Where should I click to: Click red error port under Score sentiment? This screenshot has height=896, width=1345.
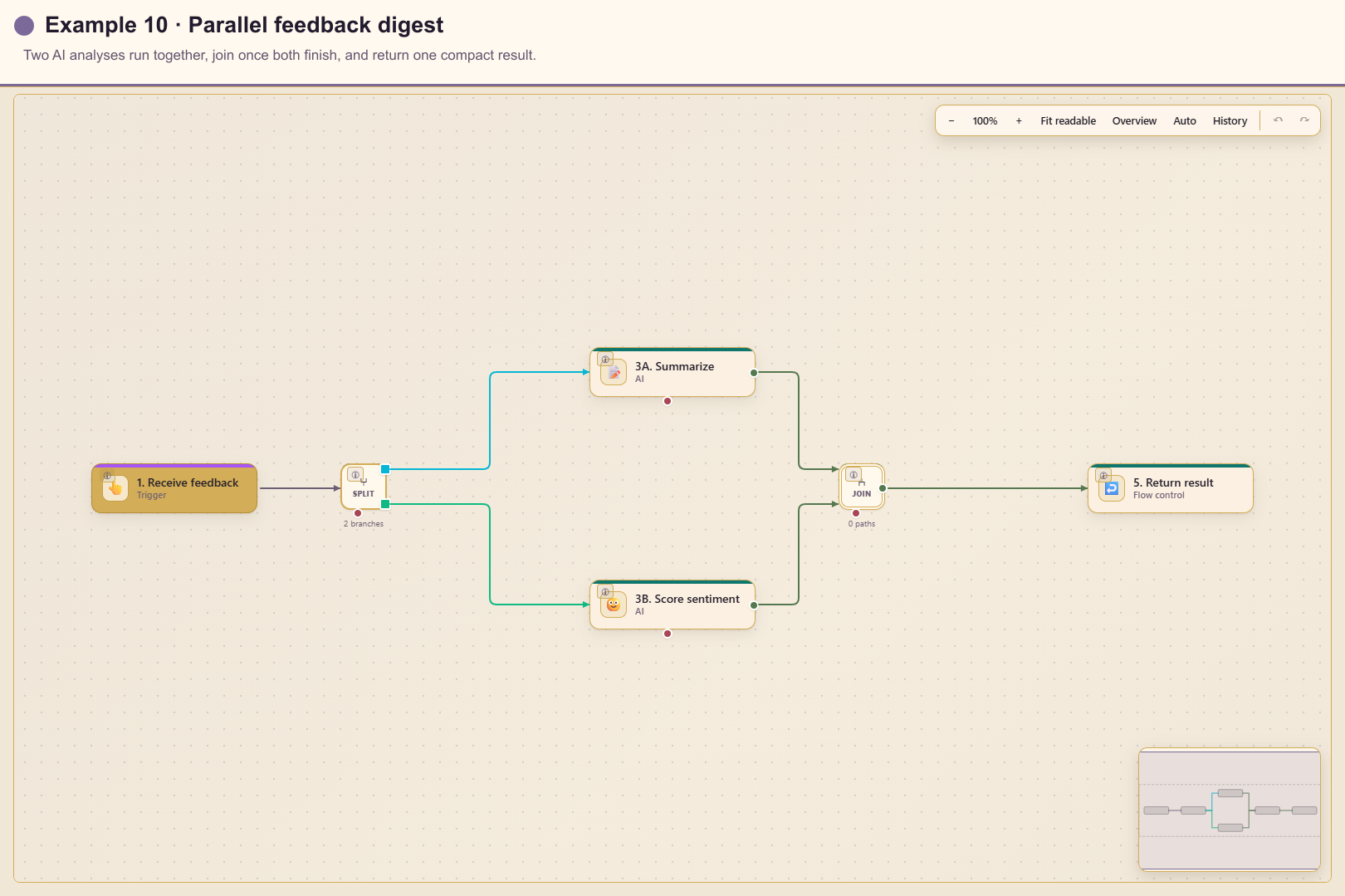tap(668, 634)
